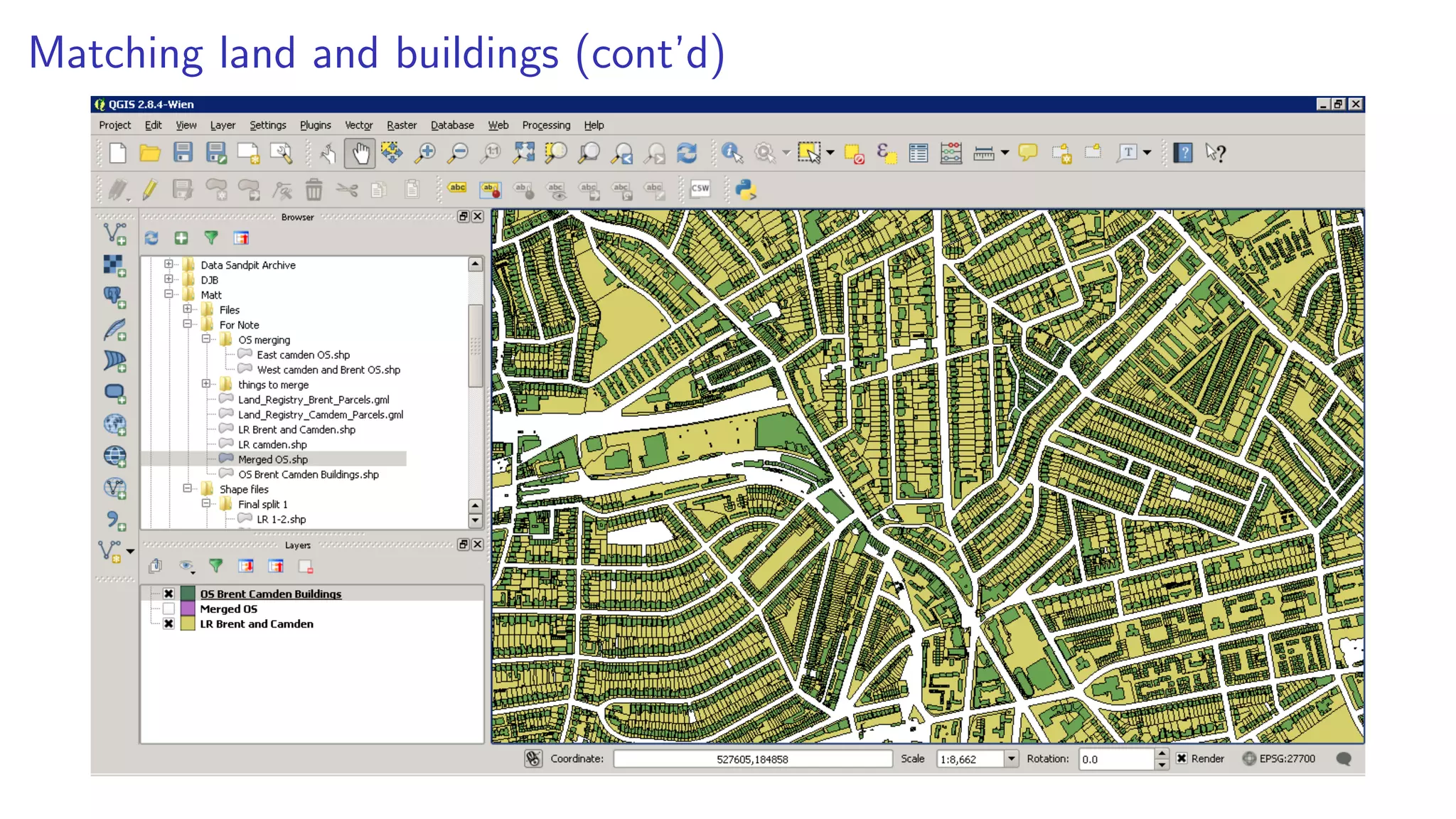
Task: Collapse the For Note folder
Action: (x=187, y=324)
